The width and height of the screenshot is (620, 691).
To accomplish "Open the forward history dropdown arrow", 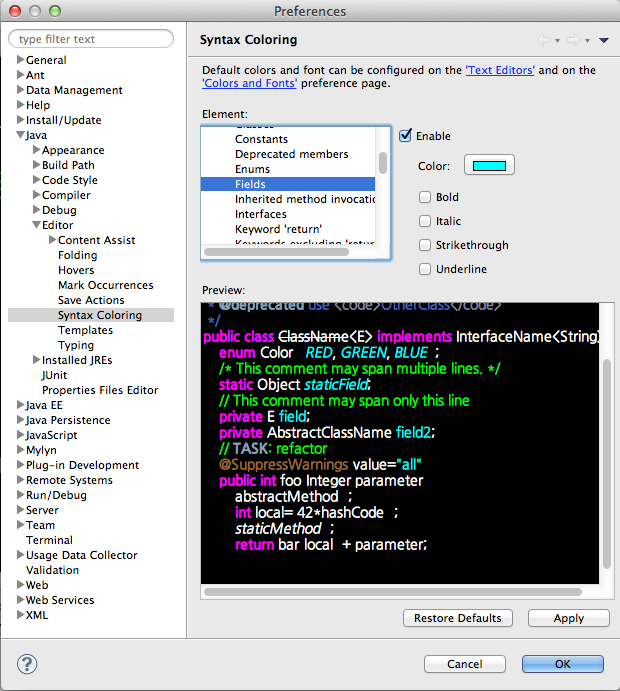I will [587, 41].
